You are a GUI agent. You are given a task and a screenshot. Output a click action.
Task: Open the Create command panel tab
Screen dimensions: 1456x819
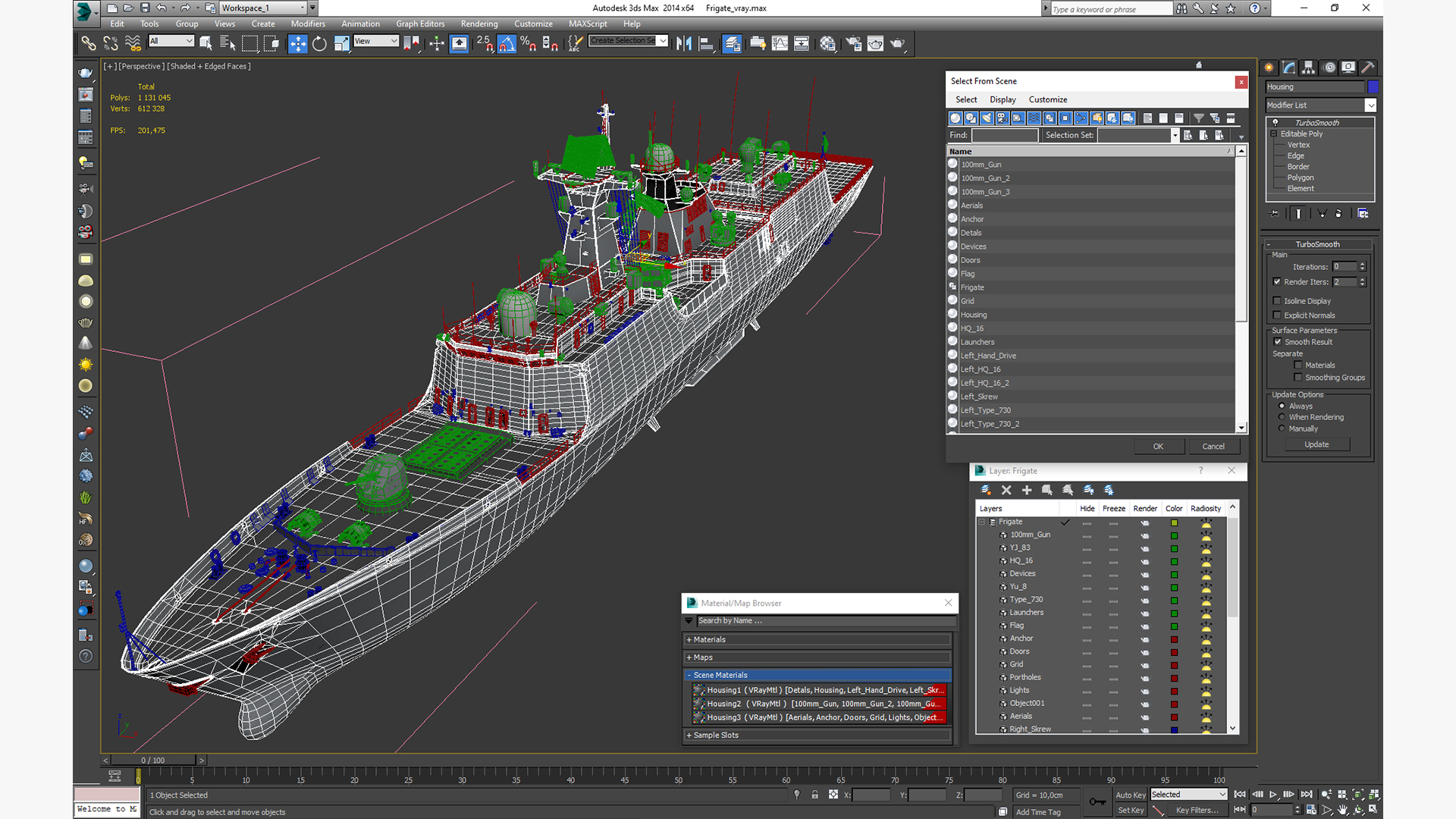point(1269,67)
